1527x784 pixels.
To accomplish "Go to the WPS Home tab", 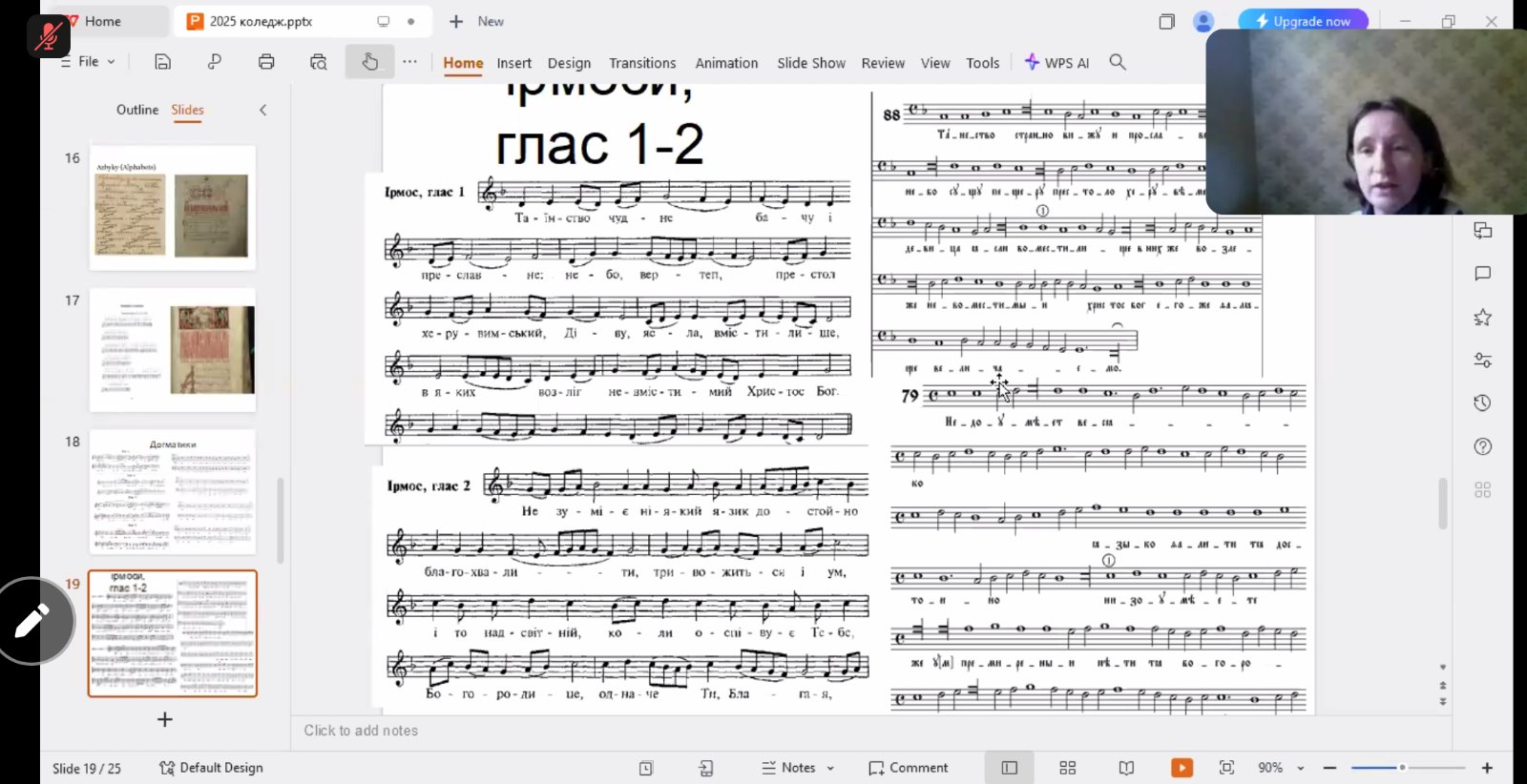I will [103, 21].
